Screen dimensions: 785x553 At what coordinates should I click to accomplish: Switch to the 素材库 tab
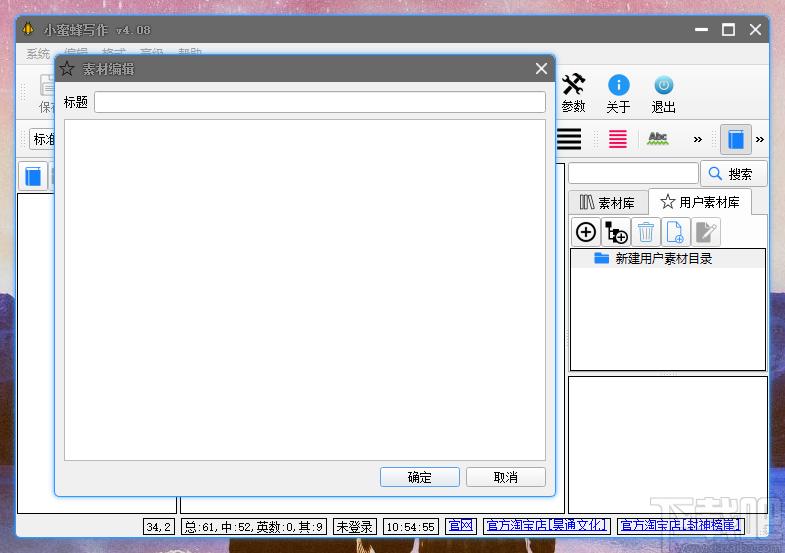coord(608,202)
